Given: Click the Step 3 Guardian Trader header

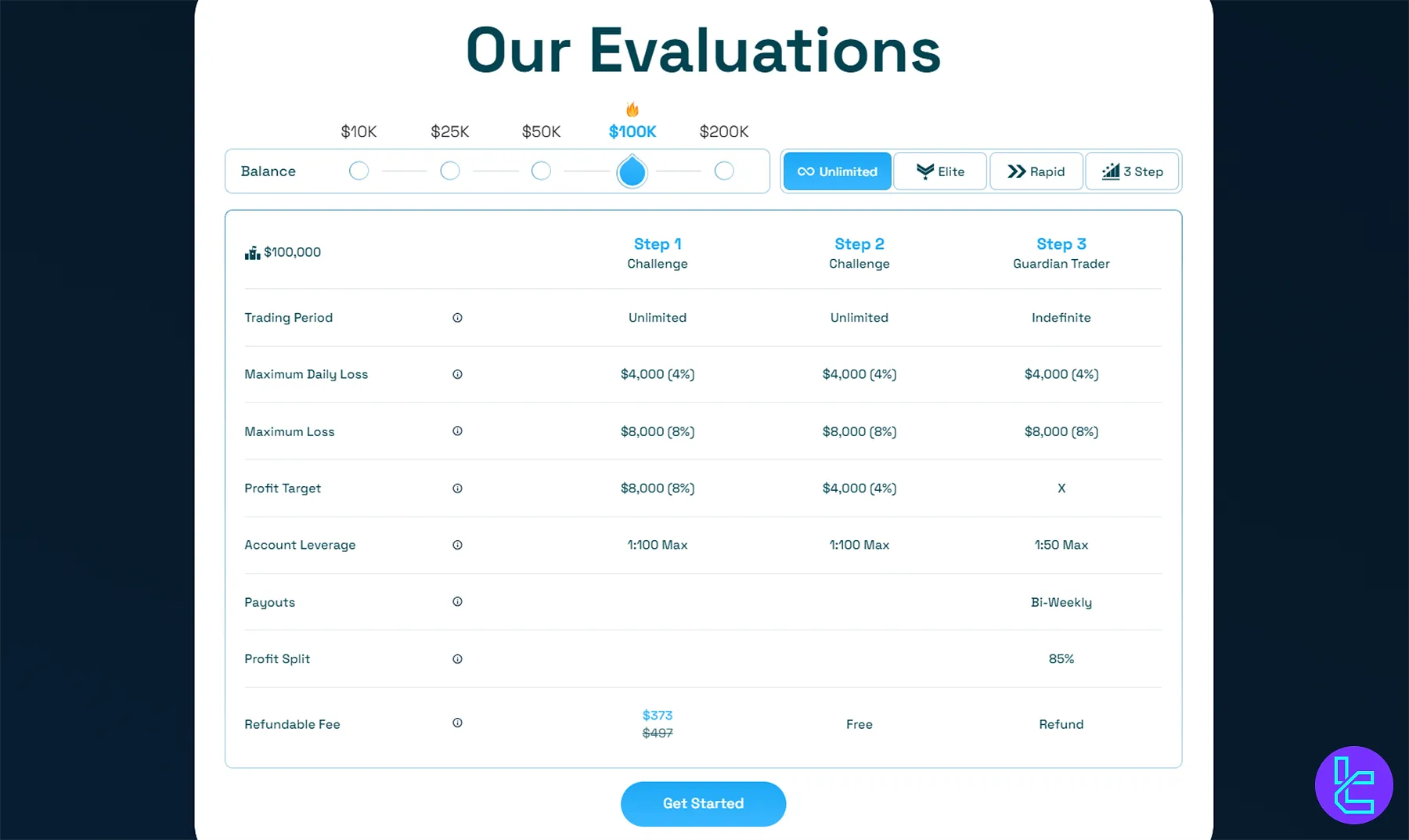Looking at the screenshot, I should click(x=1061, y=253).
